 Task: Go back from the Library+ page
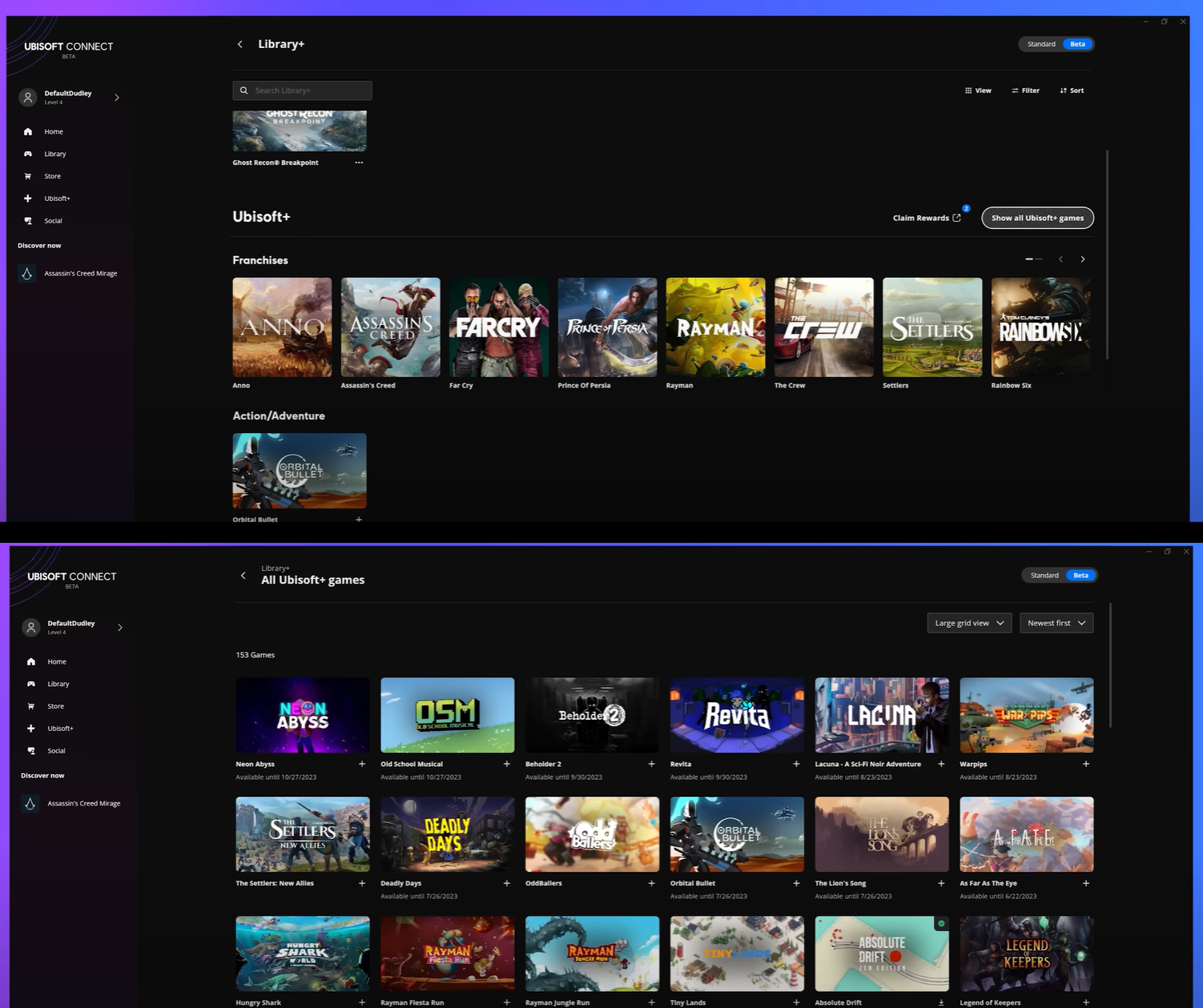click(x=240, y=44)
